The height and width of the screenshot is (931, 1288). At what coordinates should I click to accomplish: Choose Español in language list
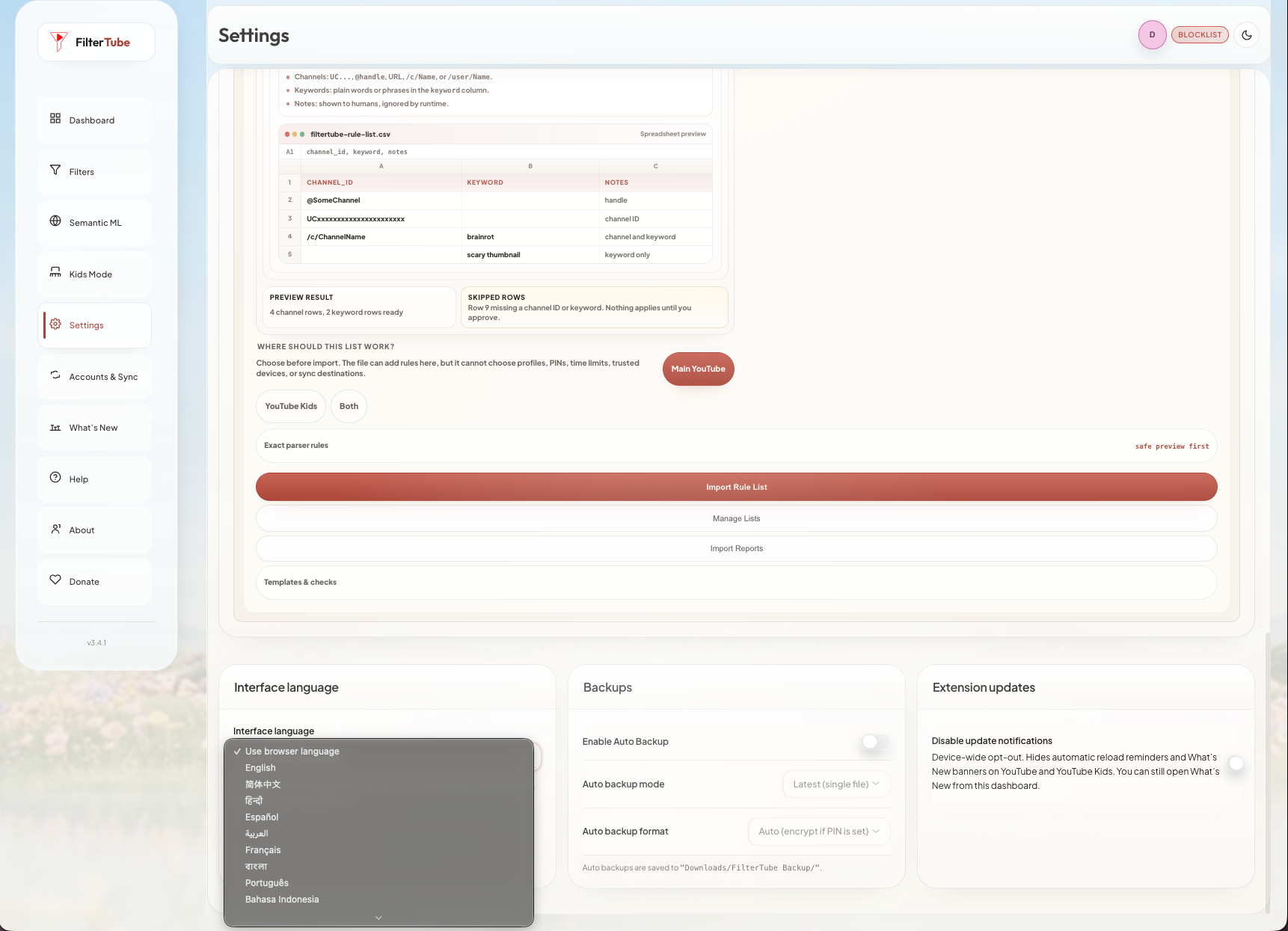(378, 817)
